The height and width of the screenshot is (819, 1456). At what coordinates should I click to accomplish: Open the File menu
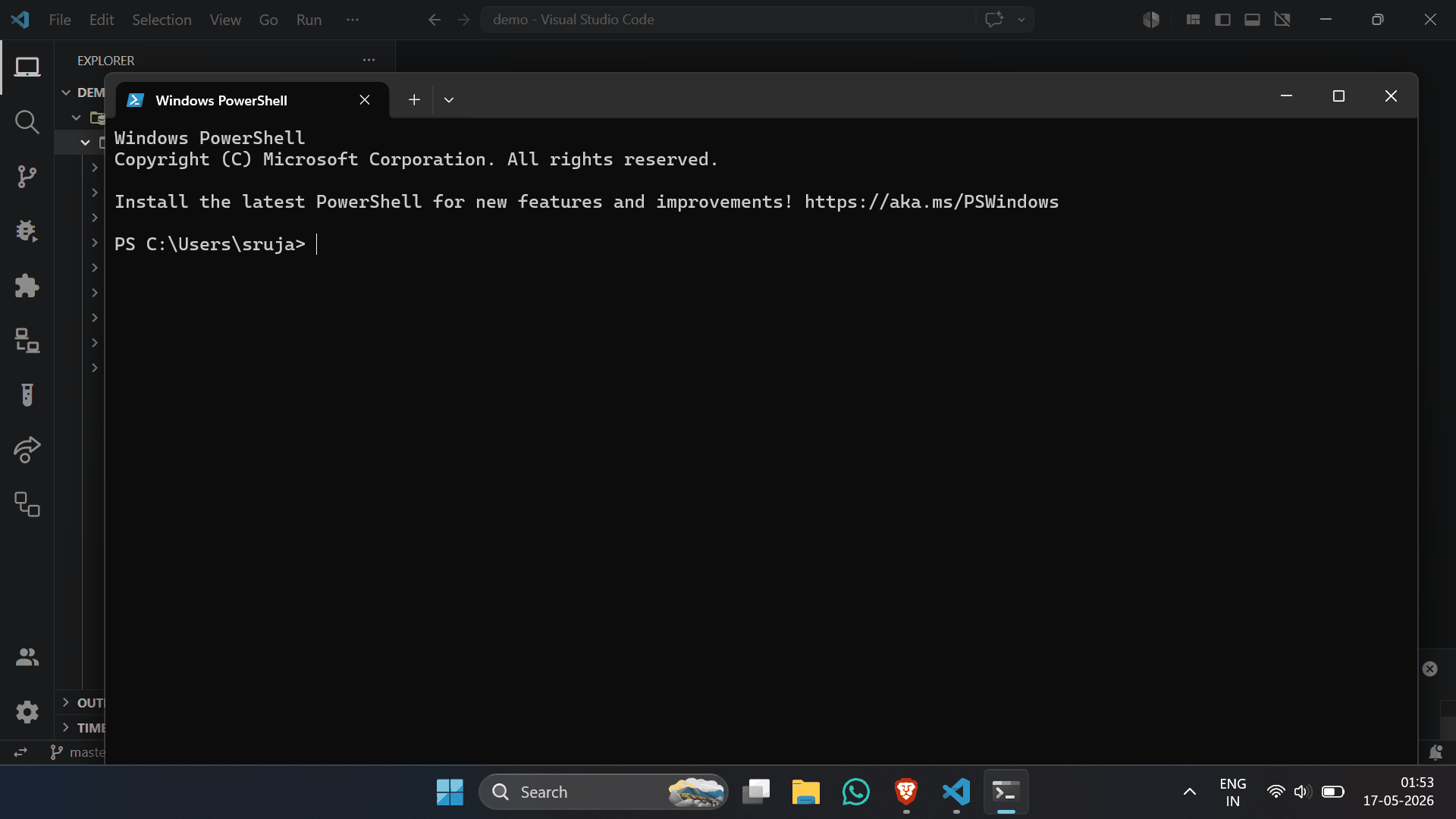(60, 20)
